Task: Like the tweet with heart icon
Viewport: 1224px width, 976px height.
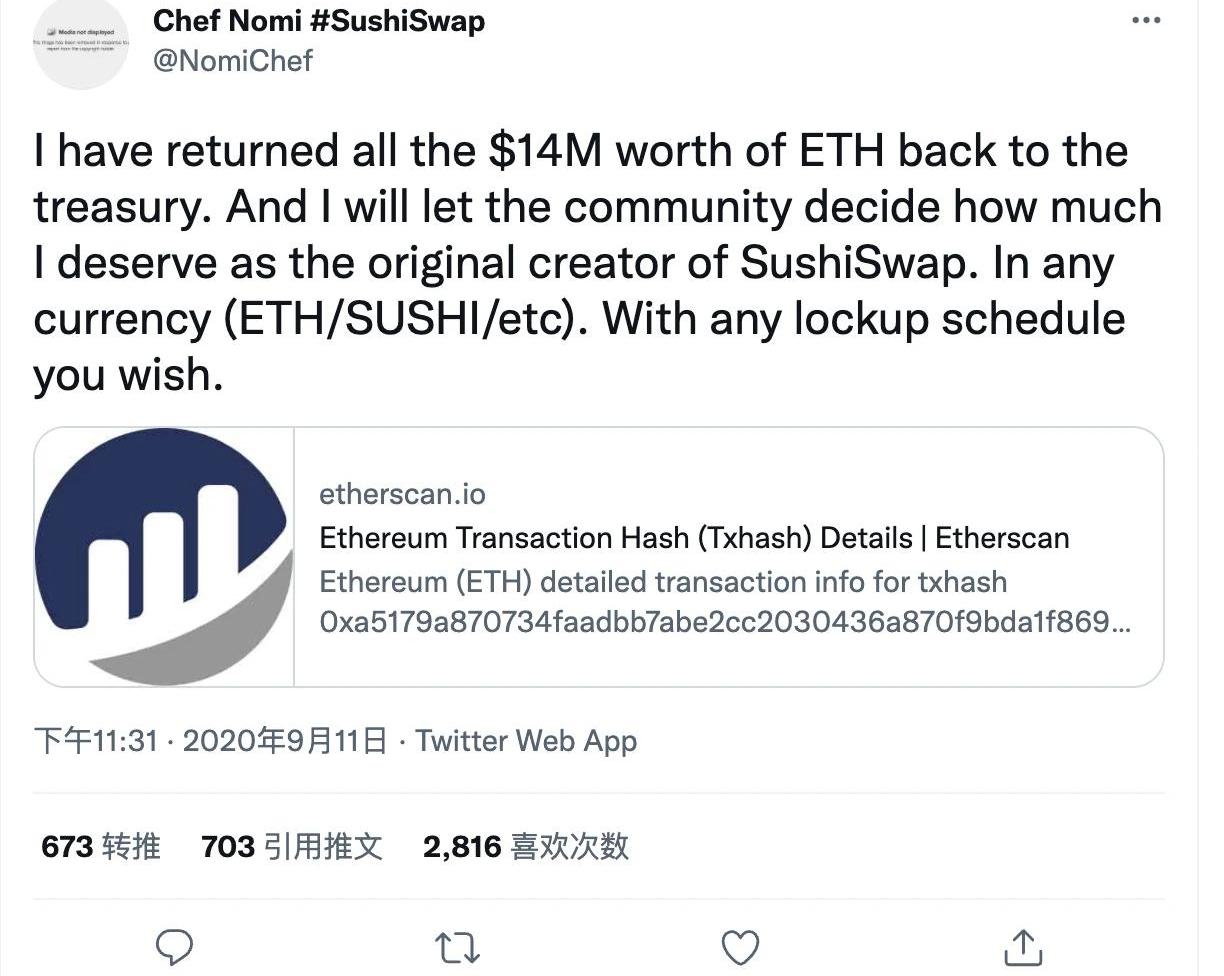Action: pyautogui.click(x=741, y=946)
